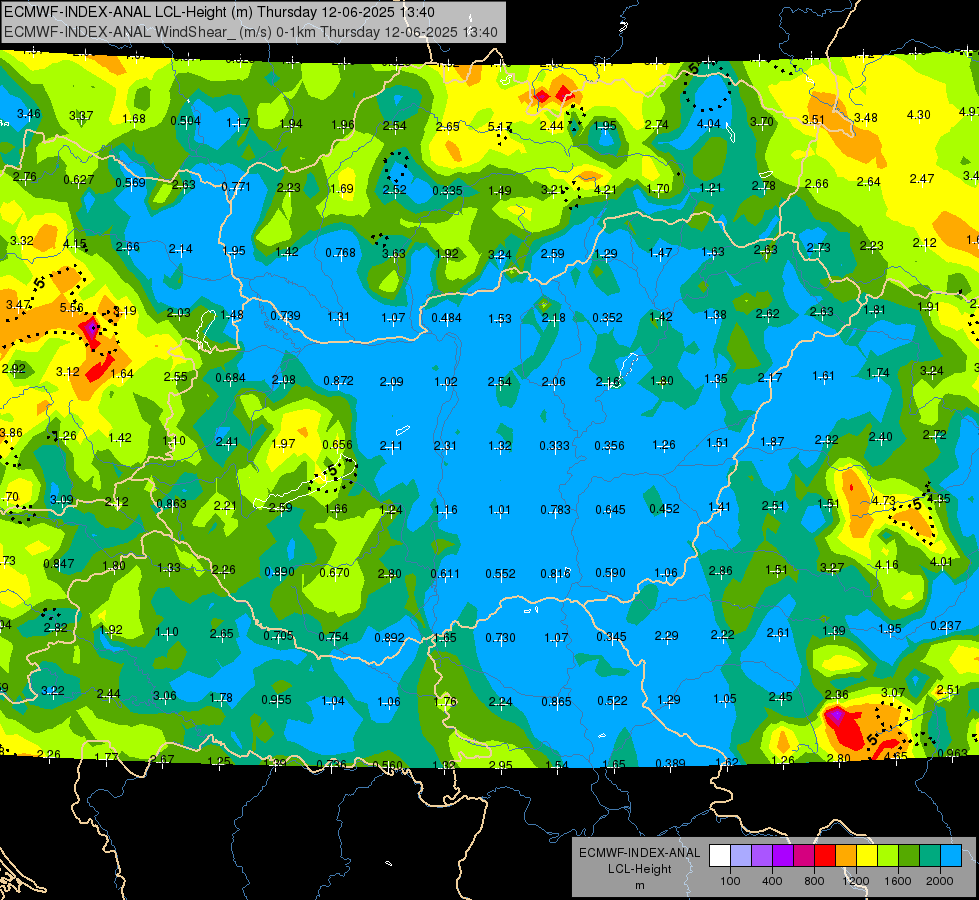Click the wind shear value 0.645
The width and height of the screenshot is (979, 900).
point(610,510)
